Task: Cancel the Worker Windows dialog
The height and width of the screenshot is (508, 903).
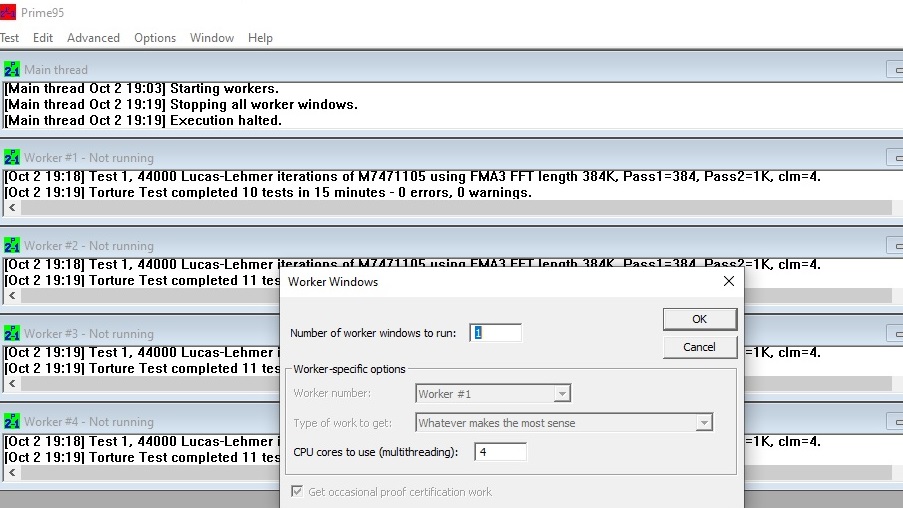Action: 700,347
